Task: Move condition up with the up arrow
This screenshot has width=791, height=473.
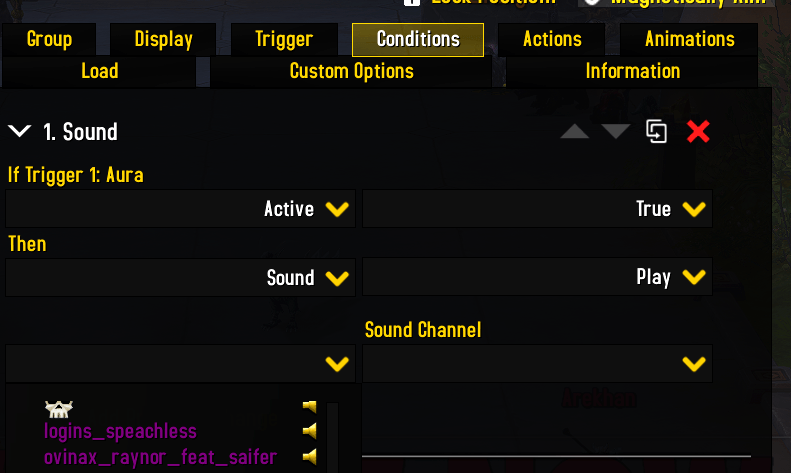Action: [575, 132]
